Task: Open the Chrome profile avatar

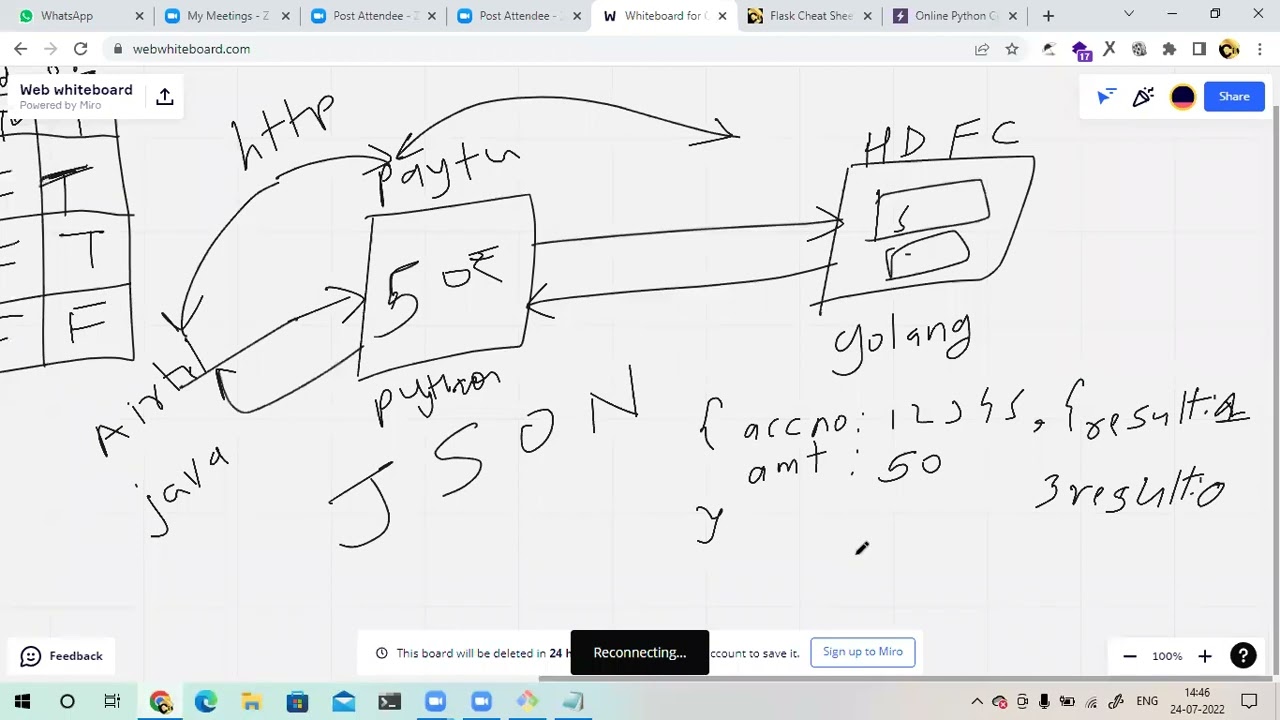Action: pos(1229,49)
